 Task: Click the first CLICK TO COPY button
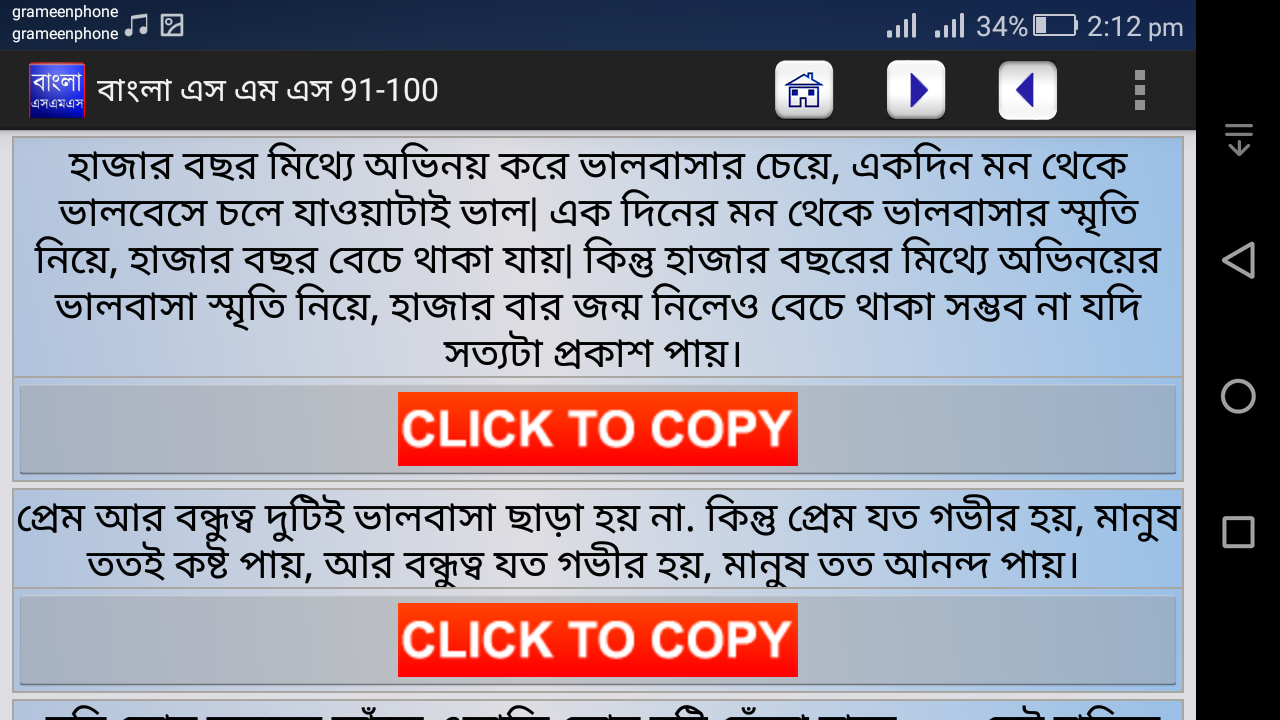coord(598,429)
